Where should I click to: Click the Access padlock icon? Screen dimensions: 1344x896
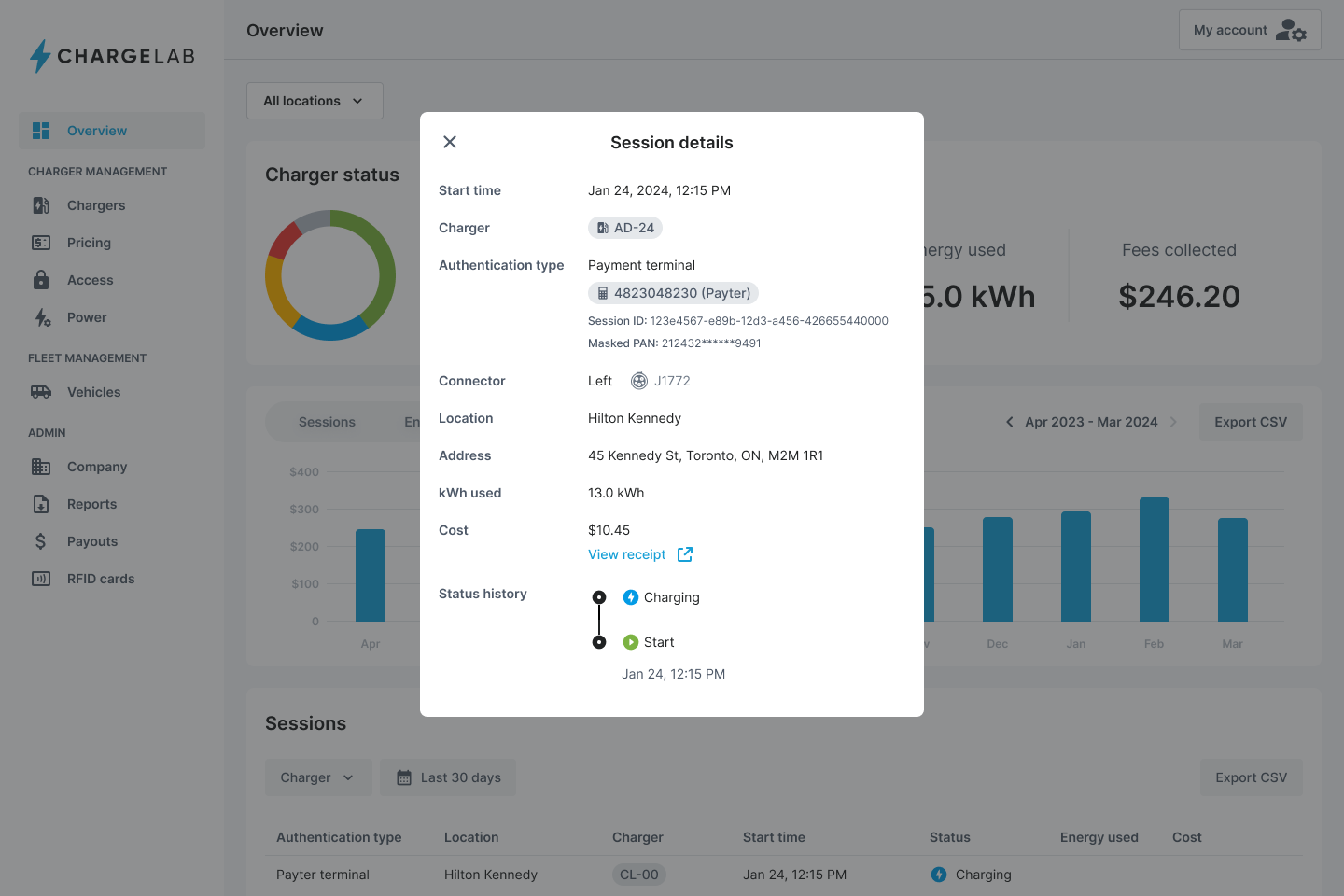point(41,280)
